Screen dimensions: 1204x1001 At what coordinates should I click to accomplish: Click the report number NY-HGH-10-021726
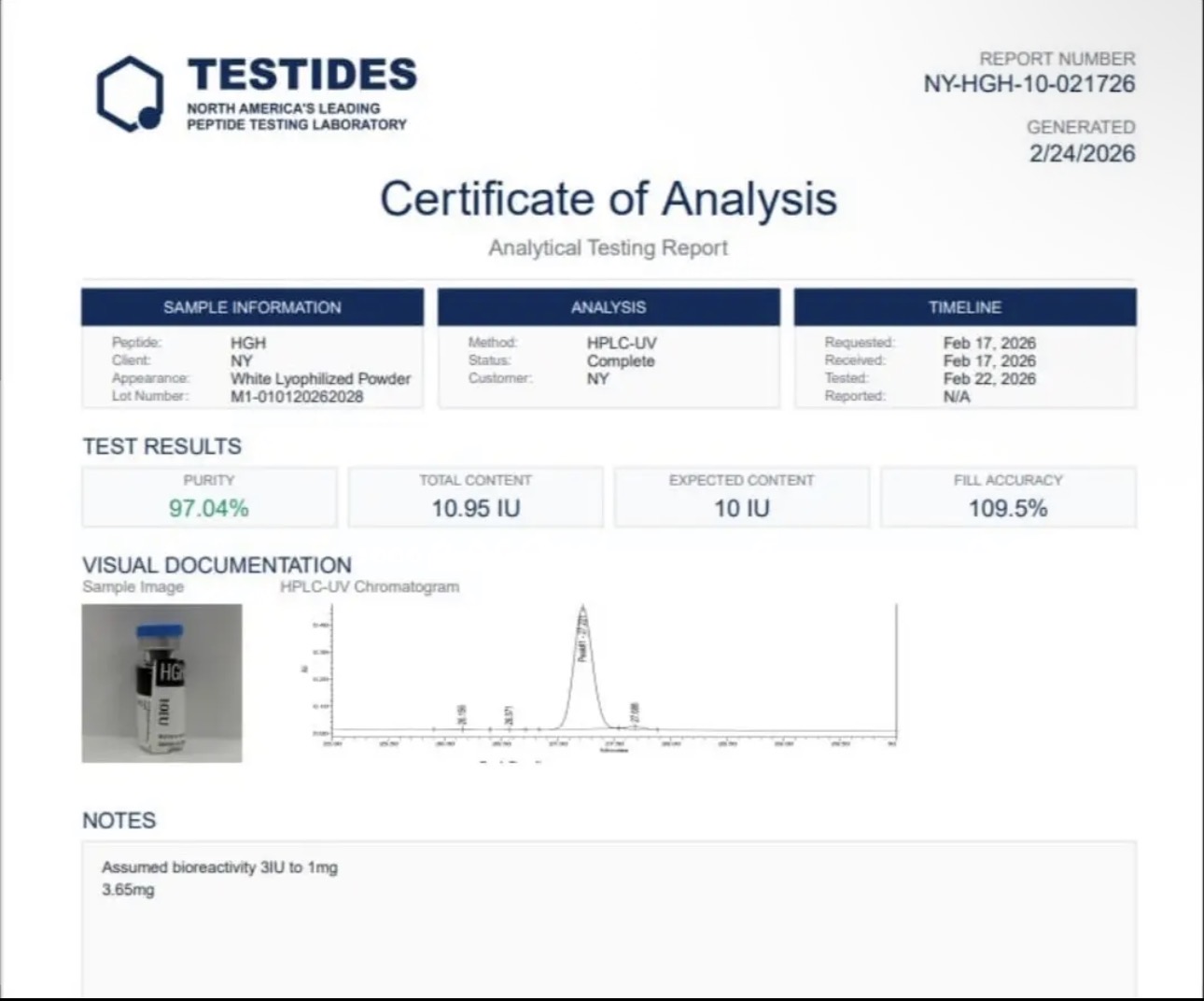click(1029, 84)
